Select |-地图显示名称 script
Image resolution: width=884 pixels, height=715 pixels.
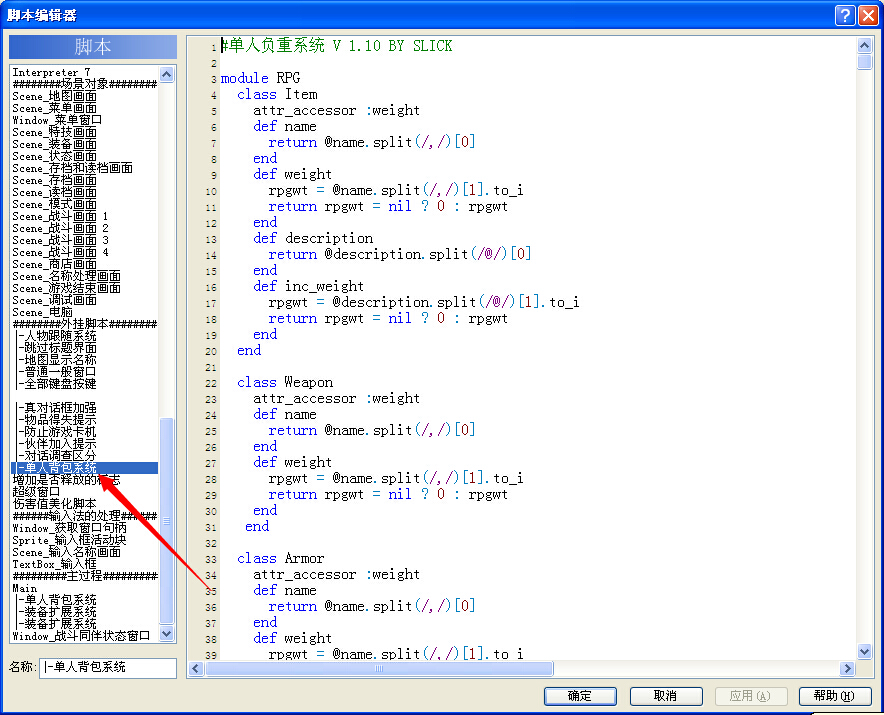click(57, 360)
